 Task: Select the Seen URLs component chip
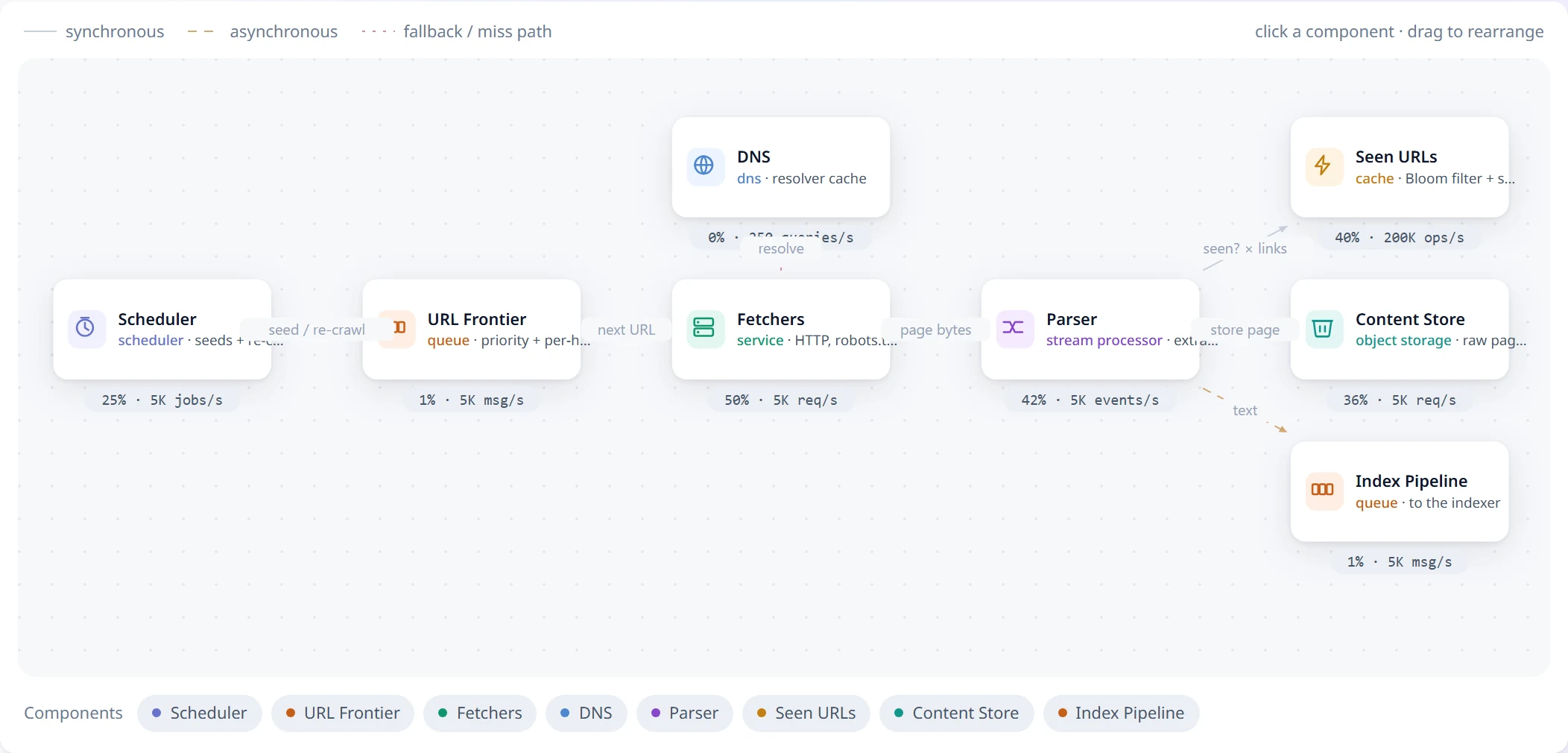pyautogui.click(x=806, y=713)
